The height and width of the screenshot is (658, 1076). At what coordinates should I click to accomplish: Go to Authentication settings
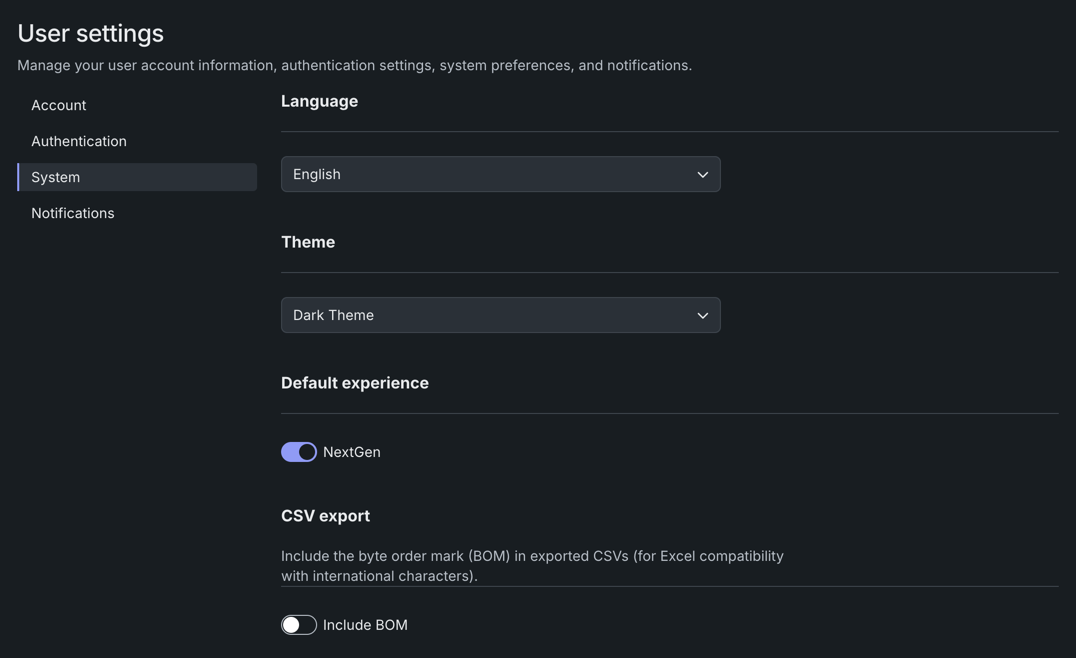click(x=79, y=141)
